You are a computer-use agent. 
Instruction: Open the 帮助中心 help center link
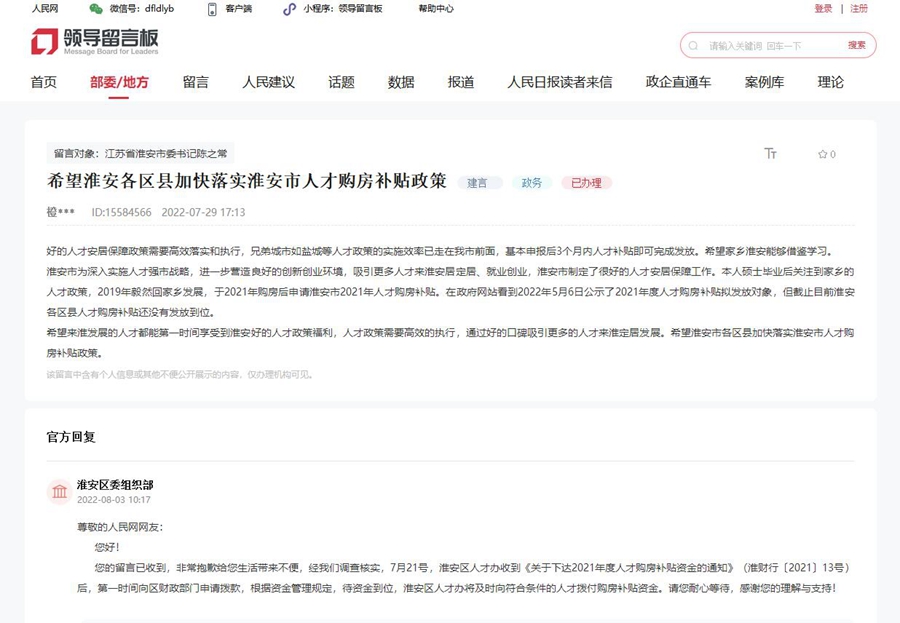click(x=435, y=9)
